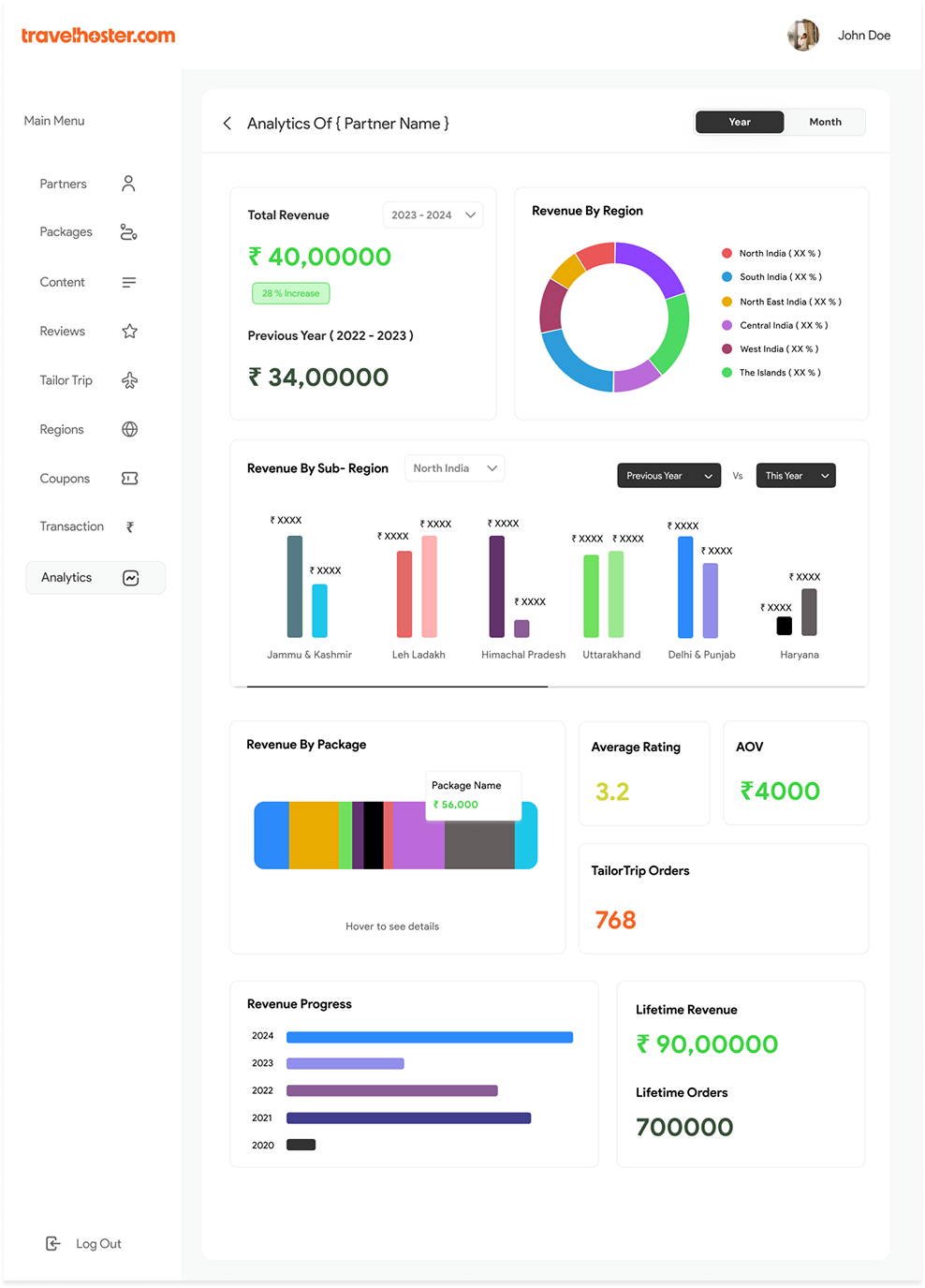Click the Jammu & Kashmir label
The width and height of the screenshot is (925, 1288).
click(309, 655)
